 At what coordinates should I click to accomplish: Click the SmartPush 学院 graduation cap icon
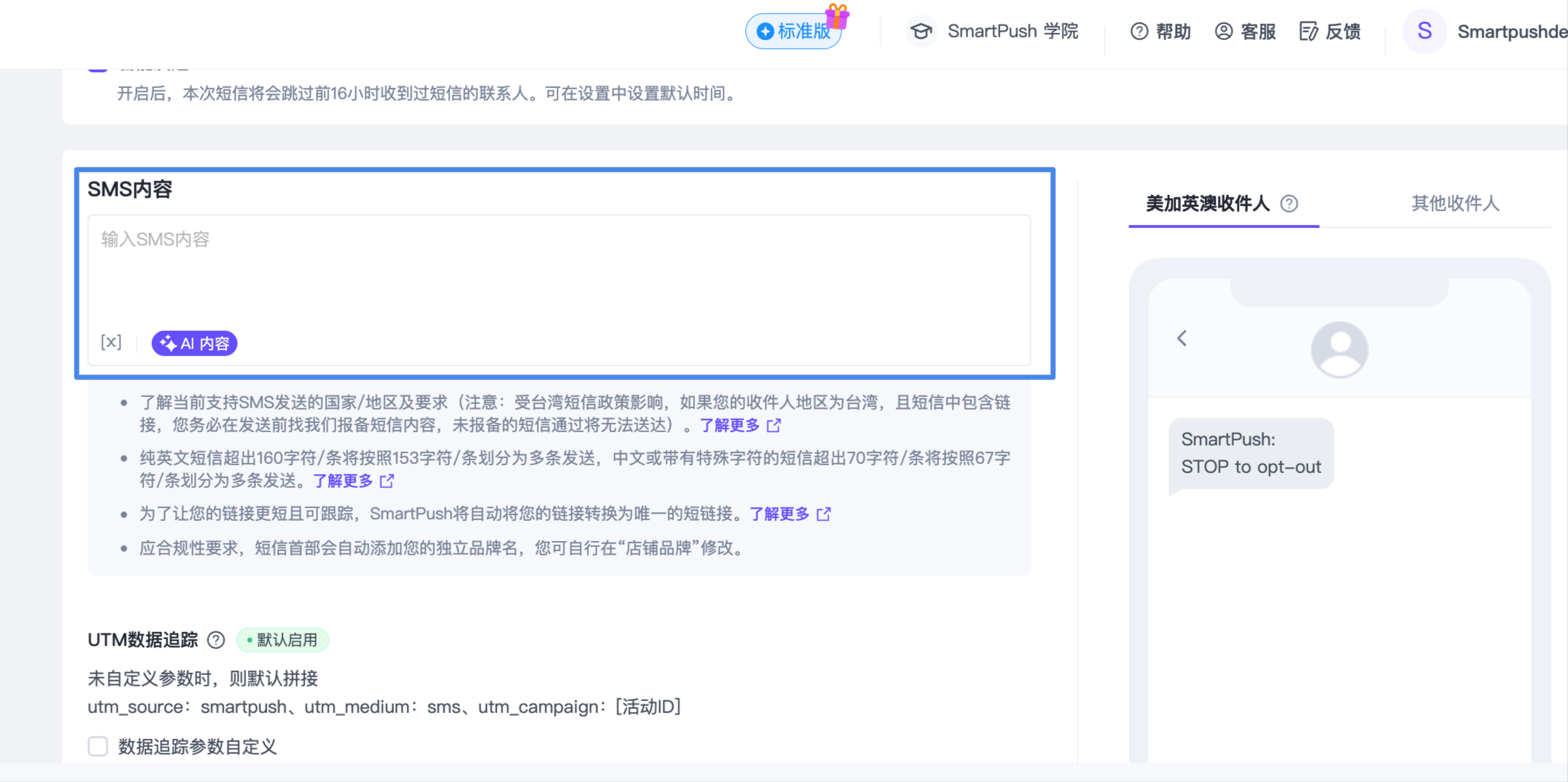pyautogui.click(x=921, y=32)
